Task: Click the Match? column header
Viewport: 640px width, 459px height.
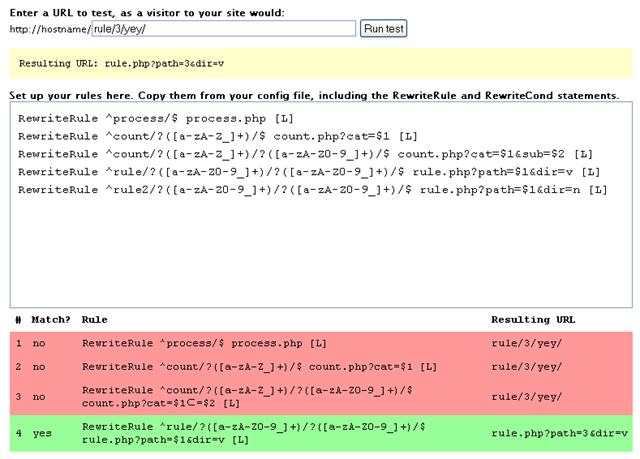Action: coord(51,319)
